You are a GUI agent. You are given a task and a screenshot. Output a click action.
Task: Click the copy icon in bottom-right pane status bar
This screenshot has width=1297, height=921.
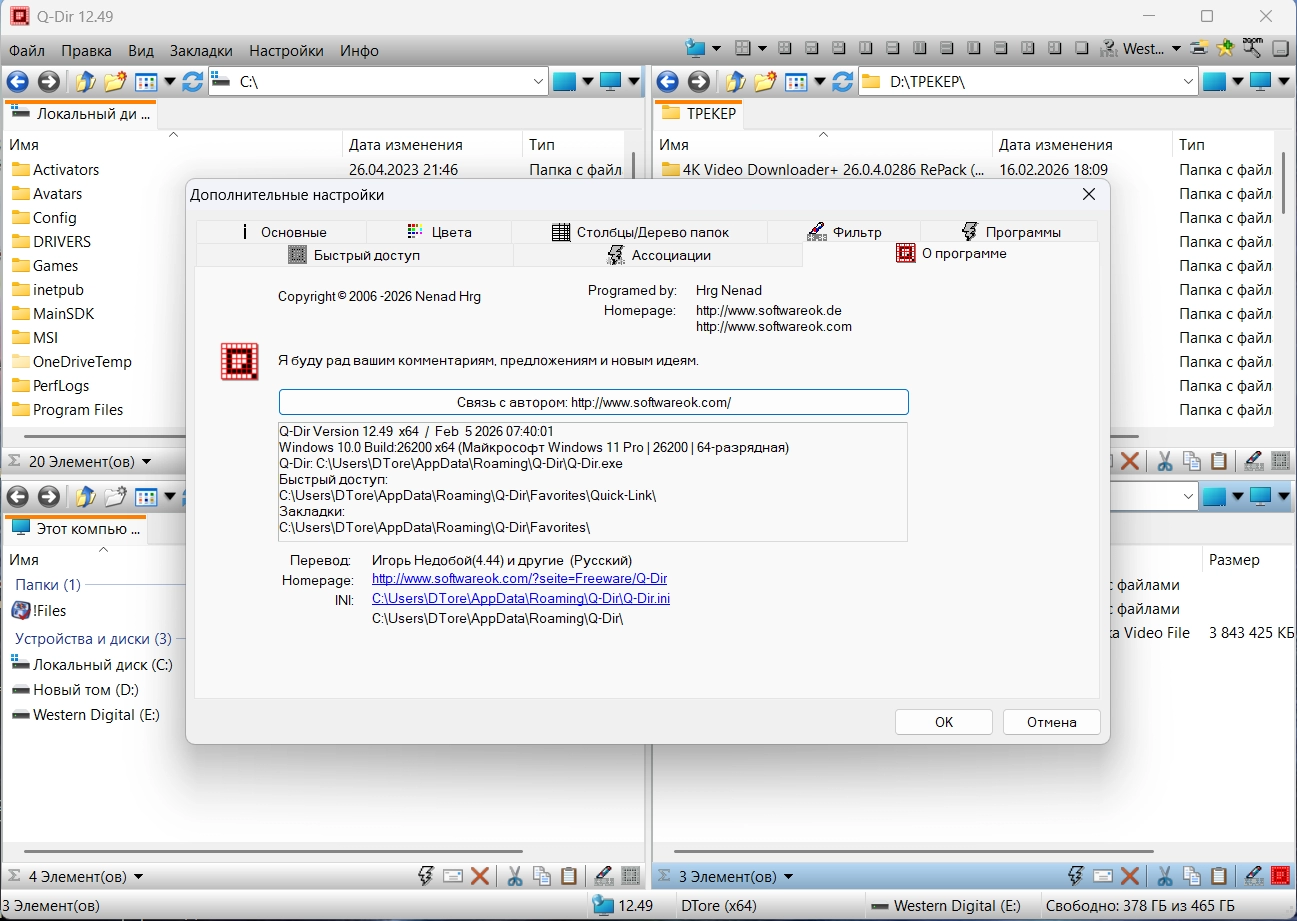1192,877
